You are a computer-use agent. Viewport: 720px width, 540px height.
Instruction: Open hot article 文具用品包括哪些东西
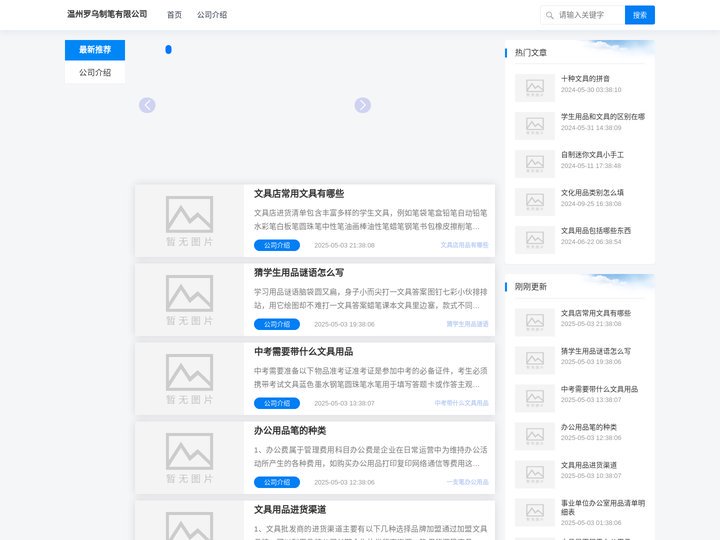click(x=596, y=231)
